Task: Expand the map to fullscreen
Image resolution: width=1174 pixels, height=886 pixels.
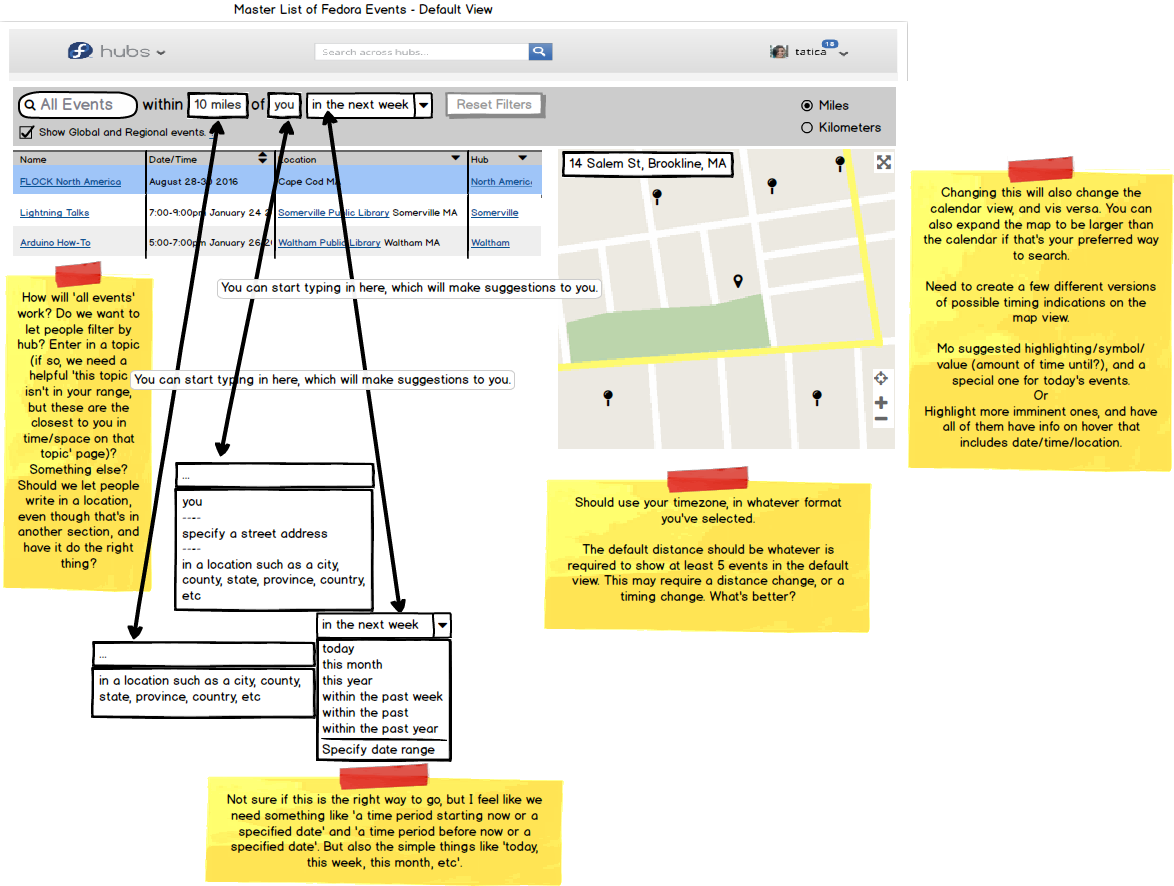Action: [x=883, y=163]
